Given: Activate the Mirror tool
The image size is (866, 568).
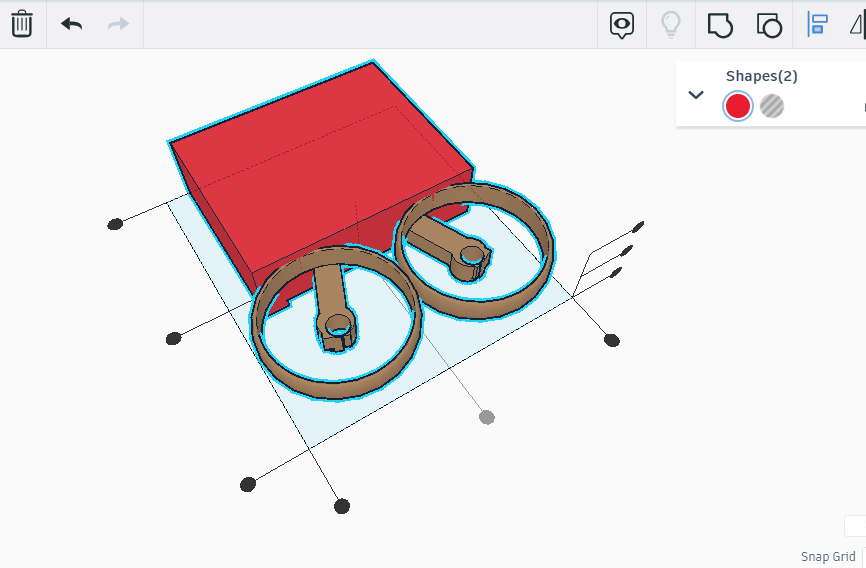Looking at the screenshot, I should point(858,25).
